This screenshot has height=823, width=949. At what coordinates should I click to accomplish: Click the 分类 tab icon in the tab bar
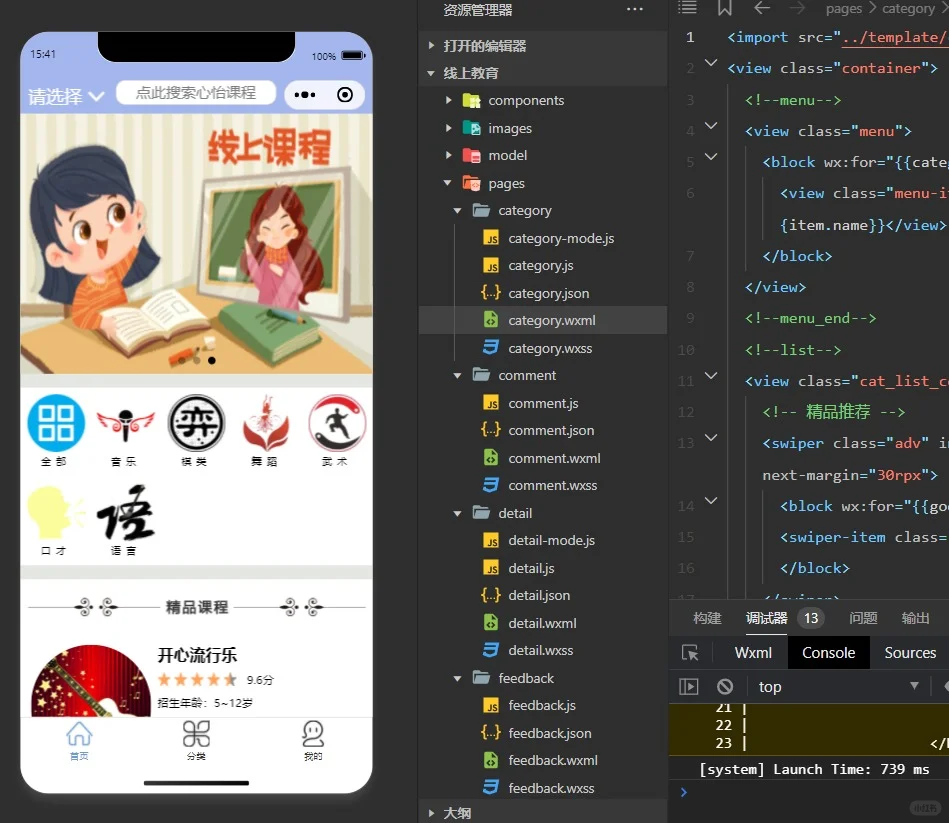click(x=196, y=734)
